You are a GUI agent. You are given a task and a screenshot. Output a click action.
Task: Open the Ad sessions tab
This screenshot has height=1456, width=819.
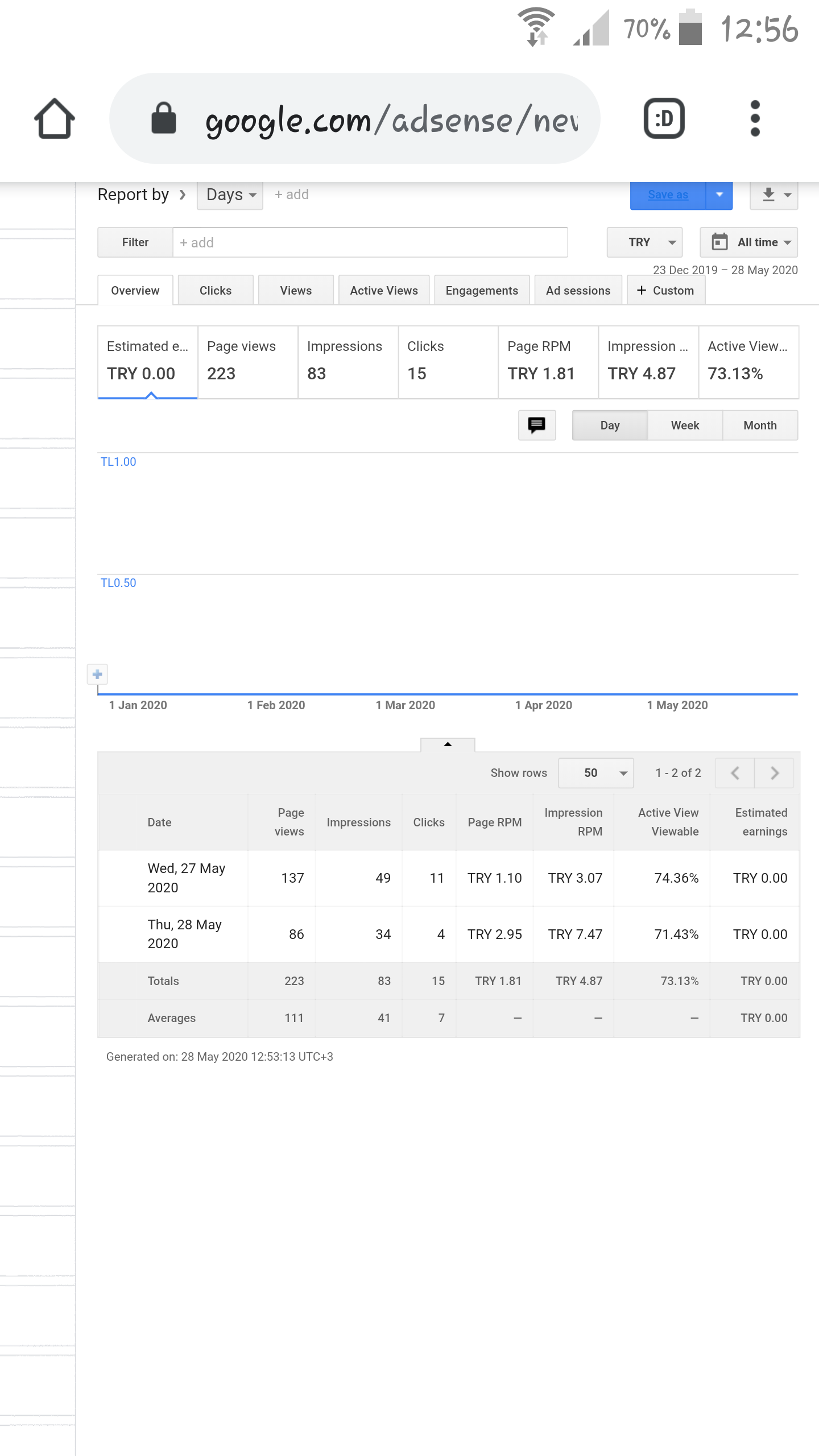point(578,291)
